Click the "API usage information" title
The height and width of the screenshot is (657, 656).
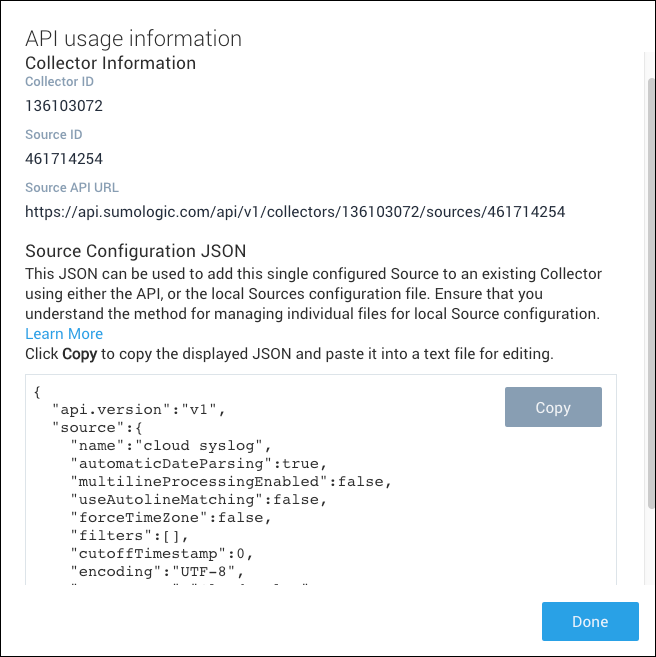(133, 39)
